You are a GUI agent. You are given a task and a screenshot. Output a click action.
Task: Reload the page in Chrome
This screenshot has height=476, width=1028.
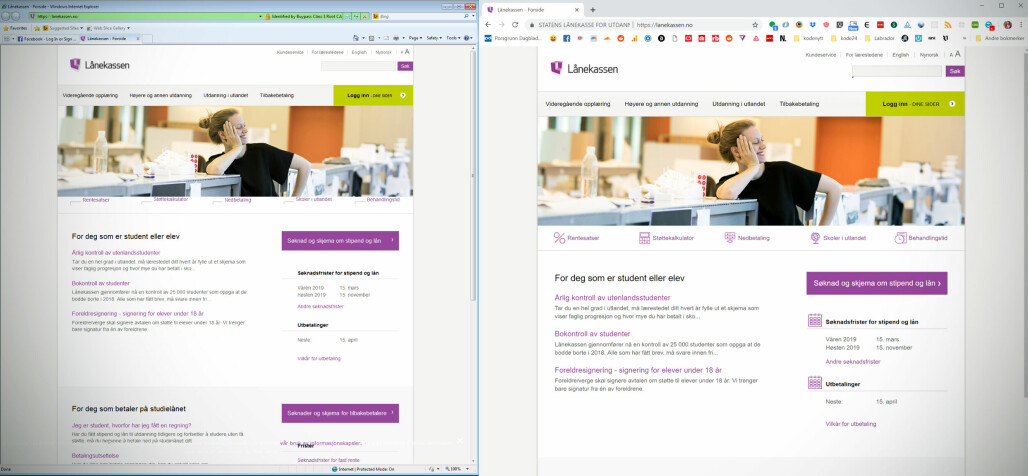point(515,25)
